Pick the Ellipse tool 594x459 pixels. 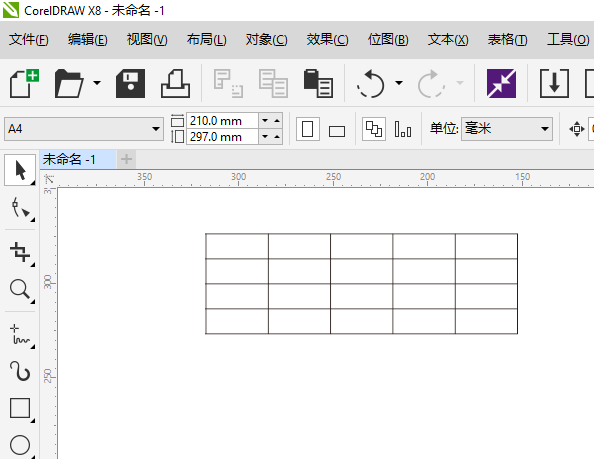20,445
